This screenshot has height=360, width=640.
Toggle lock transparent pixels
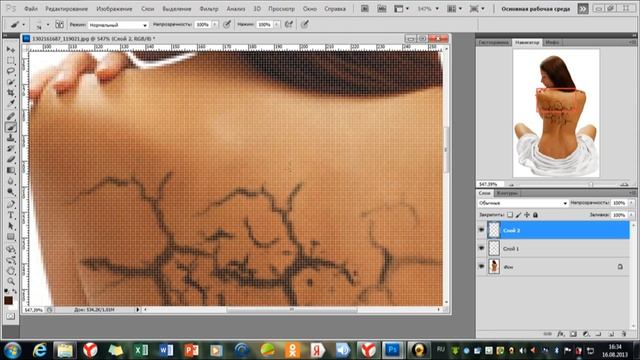(x=510, y=215)
